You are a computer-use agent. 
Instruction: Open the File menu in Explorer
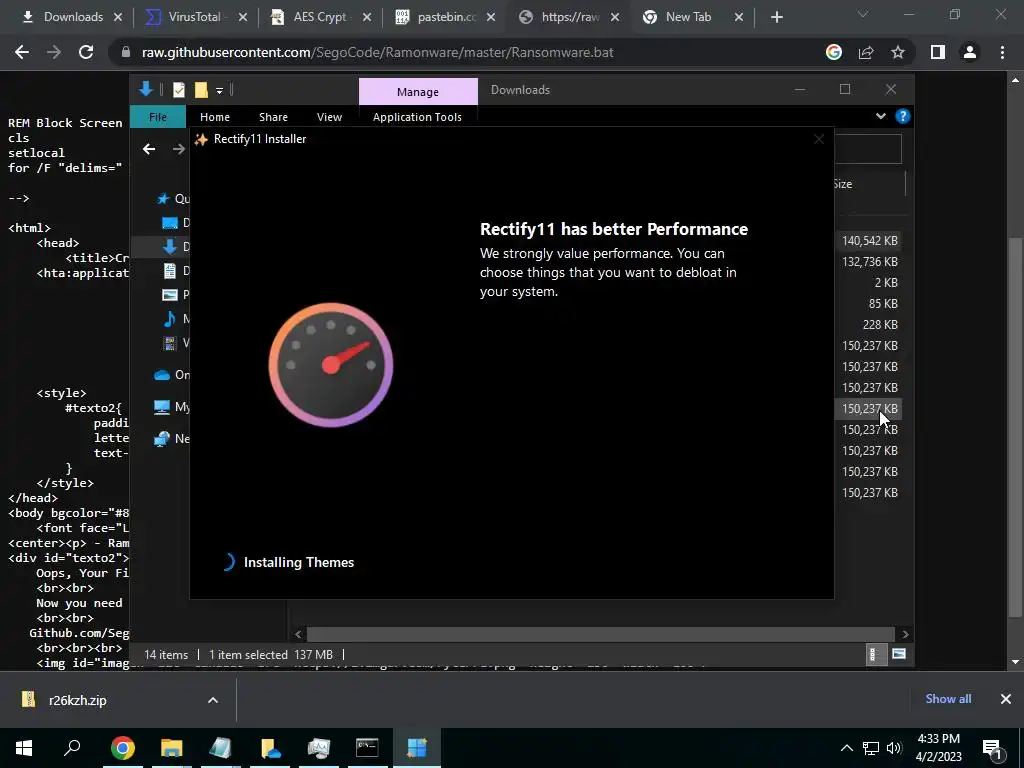[x=157, y=117]
